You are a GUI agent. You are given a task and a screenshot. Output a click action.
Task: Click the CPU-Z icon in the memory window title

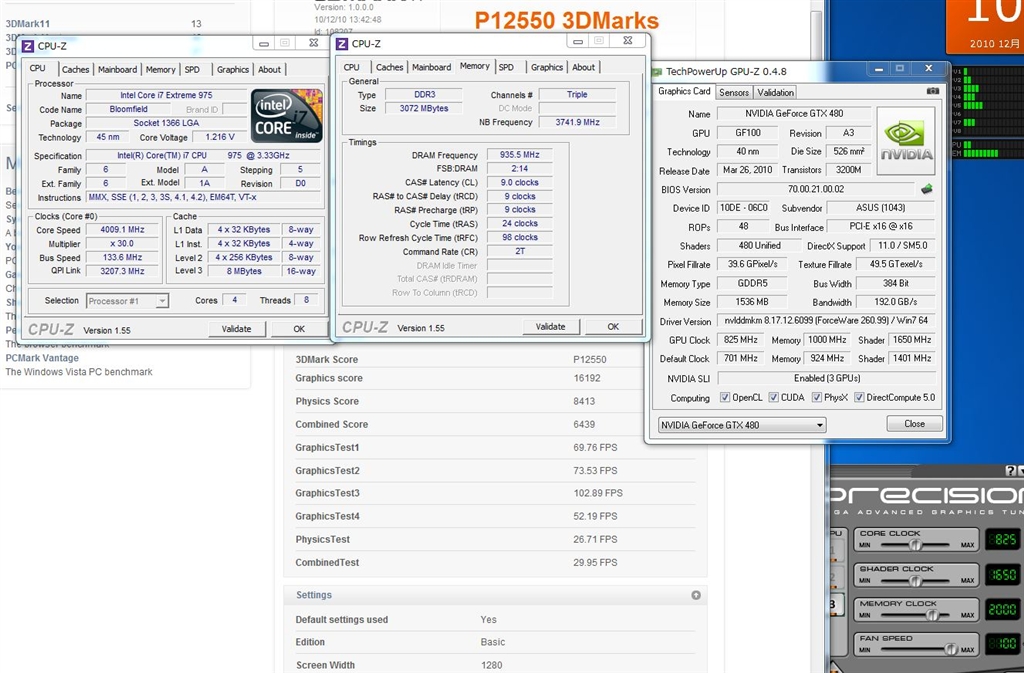(342, 44)
